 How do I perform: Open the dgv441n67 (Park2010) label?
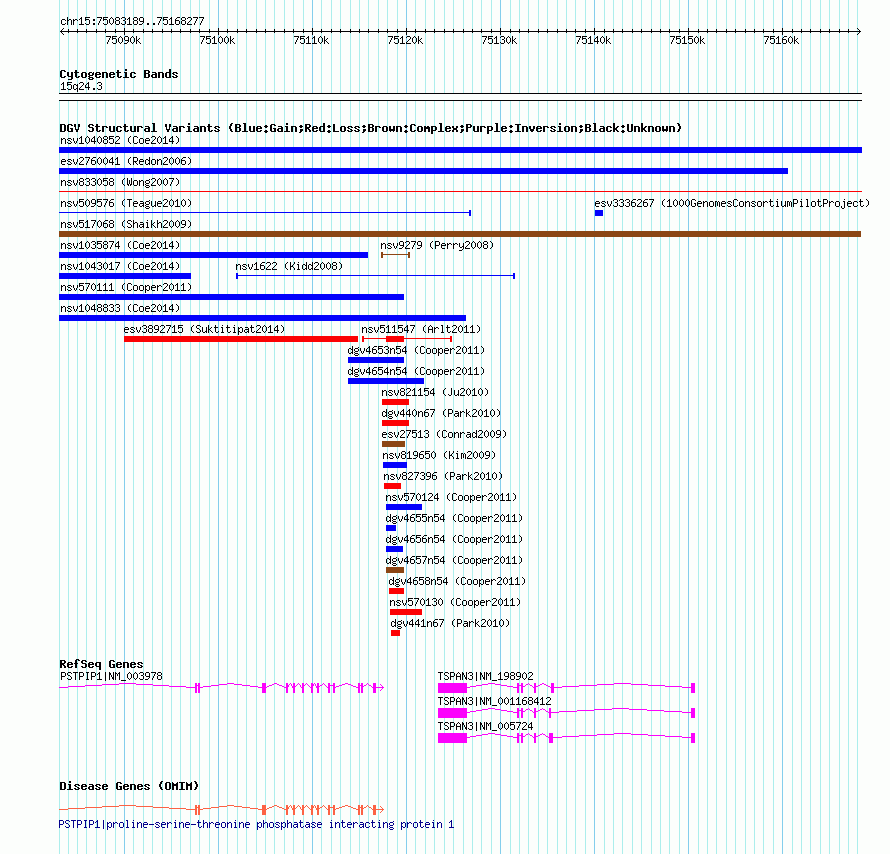click(x=450, y=623)
